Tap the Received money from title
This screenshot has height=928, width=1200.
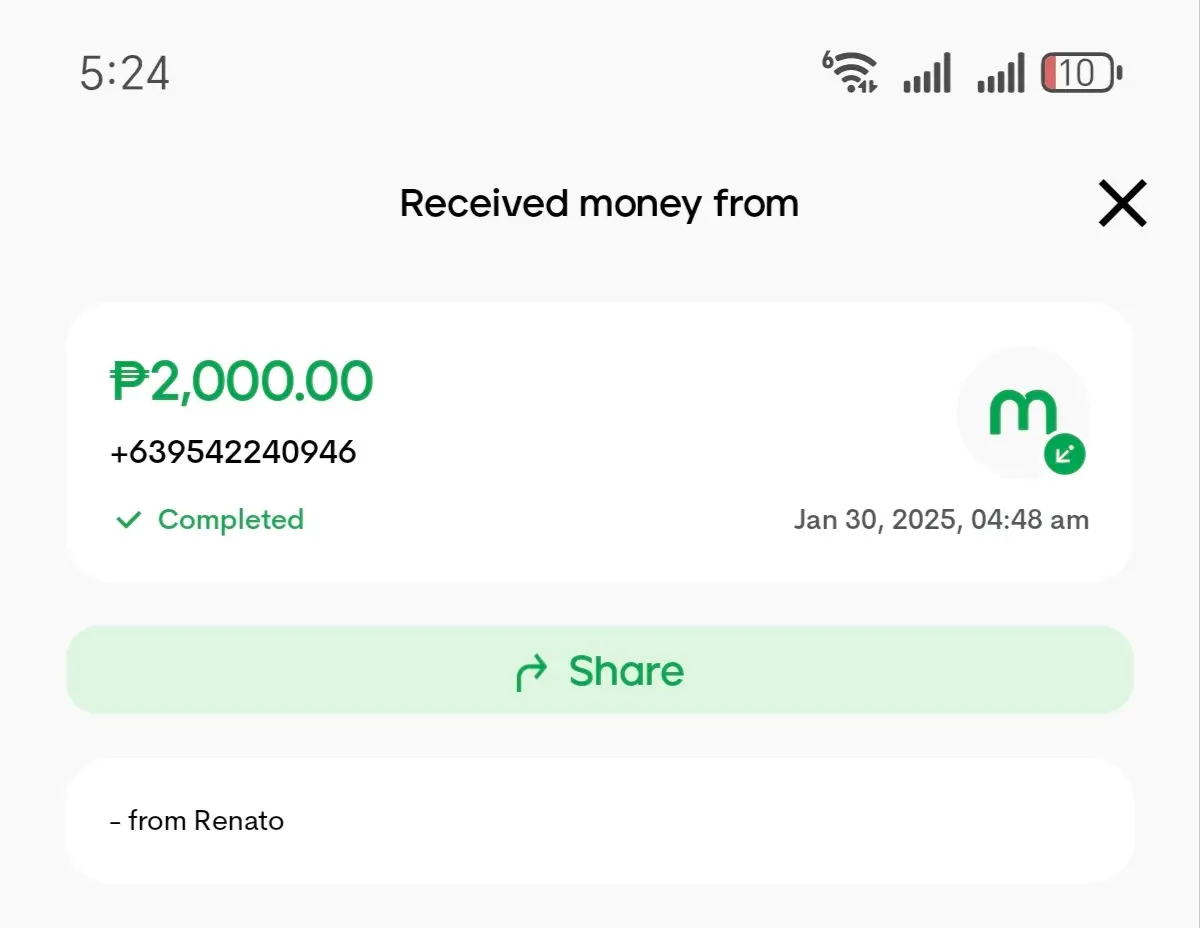[599, 204]
